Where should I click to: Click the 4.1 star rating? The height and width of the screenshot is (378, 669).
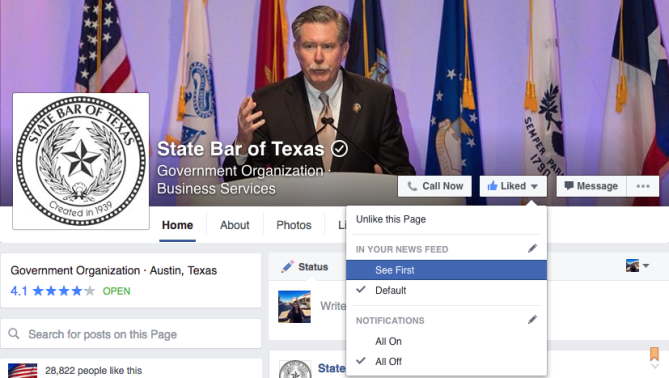[52, 291]
